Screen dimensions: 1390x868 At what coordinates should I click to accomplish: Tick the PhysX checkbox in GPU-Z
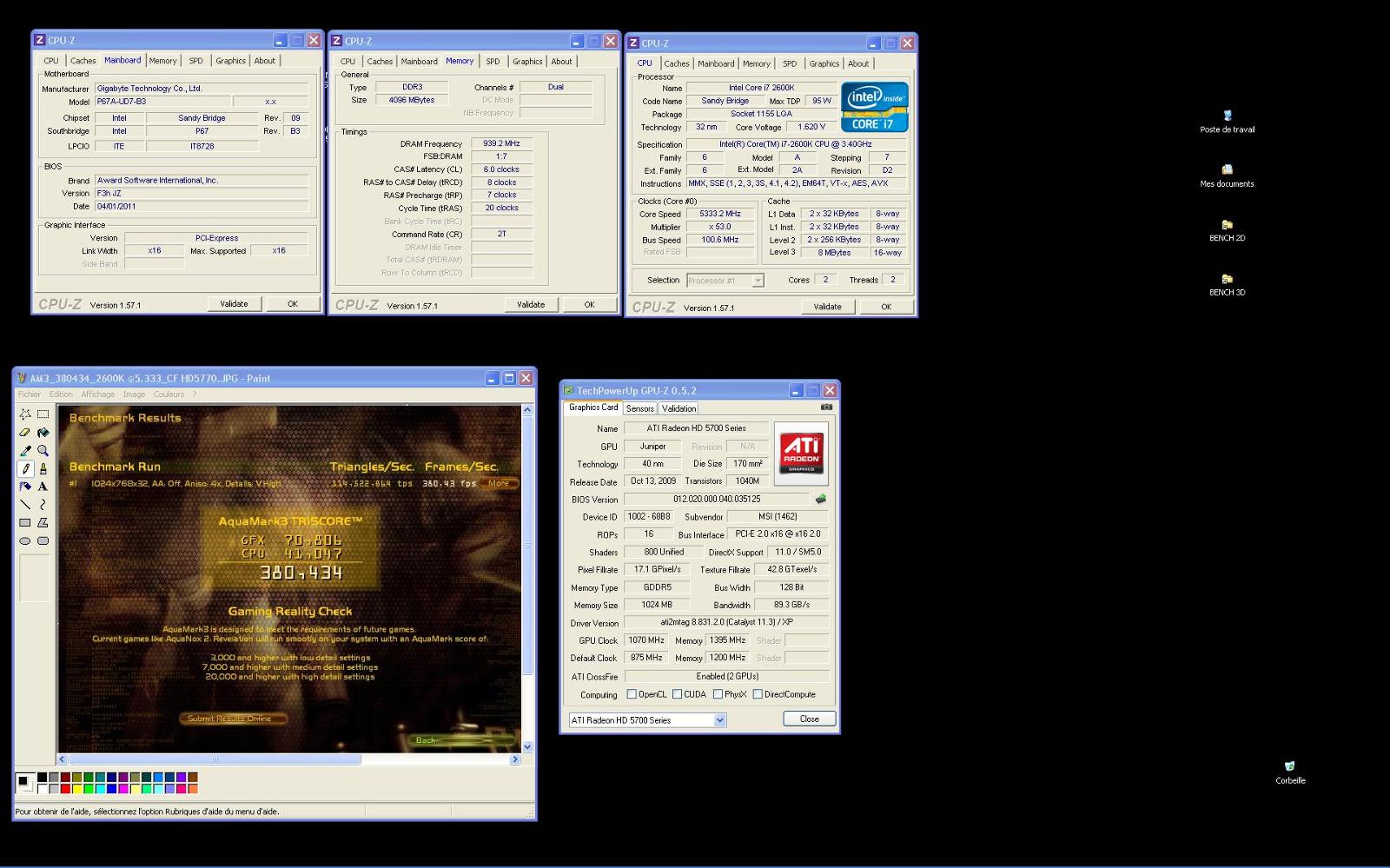(718, 694)
